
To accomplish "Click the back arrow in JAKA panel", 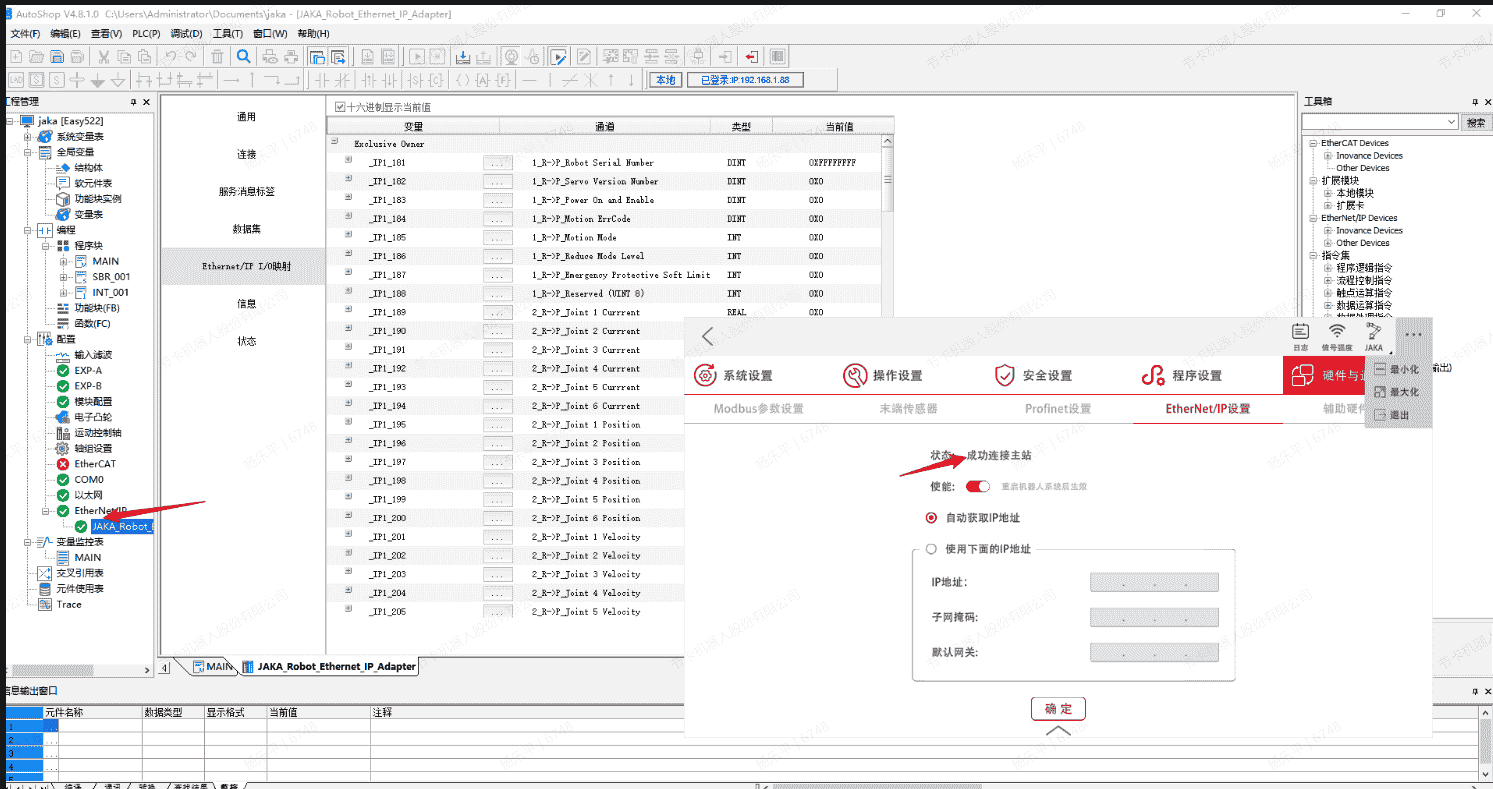I will click(708, 336).
